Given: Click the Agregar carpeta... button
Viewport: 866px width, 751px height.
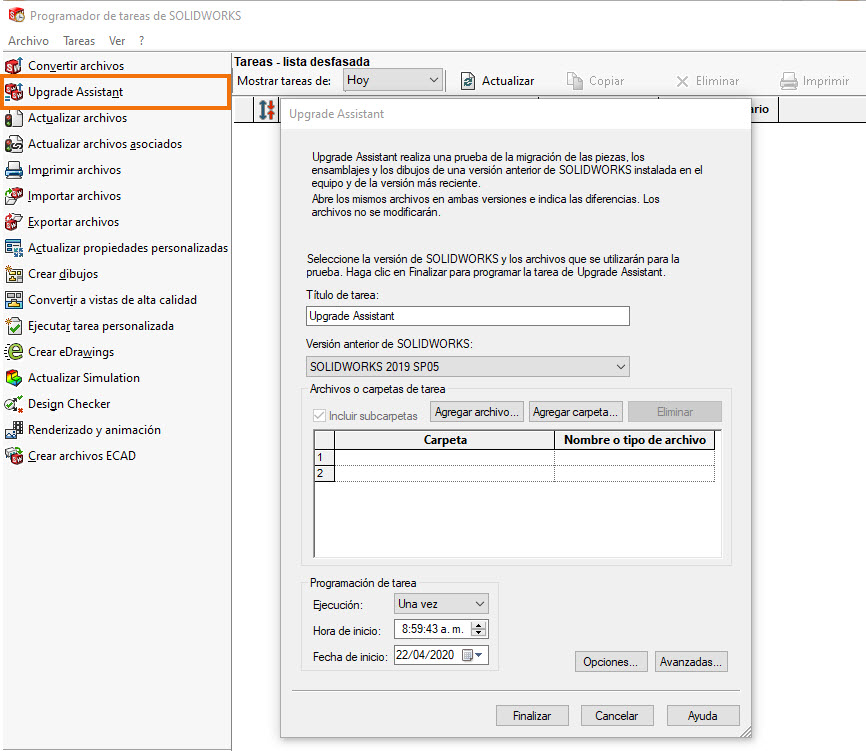Looking at the screenshot, I should [x=575, y=412].
